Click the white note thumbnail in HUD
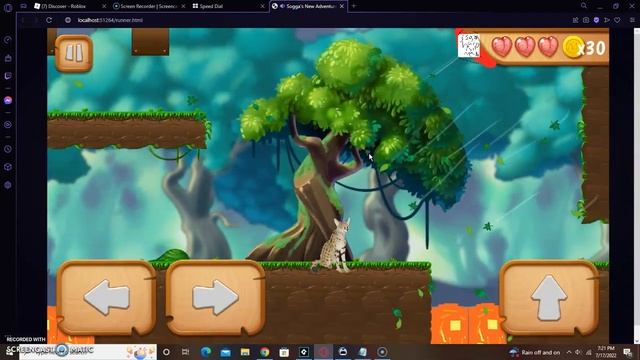This screenshot has width=640, height=360. (x=469, y=45)
